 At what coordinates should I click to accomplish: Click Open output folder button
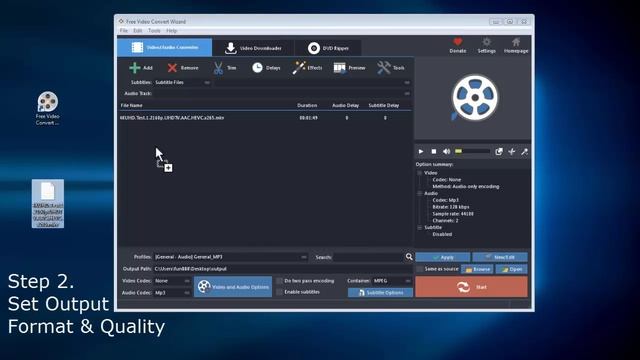tap(511, 269)
